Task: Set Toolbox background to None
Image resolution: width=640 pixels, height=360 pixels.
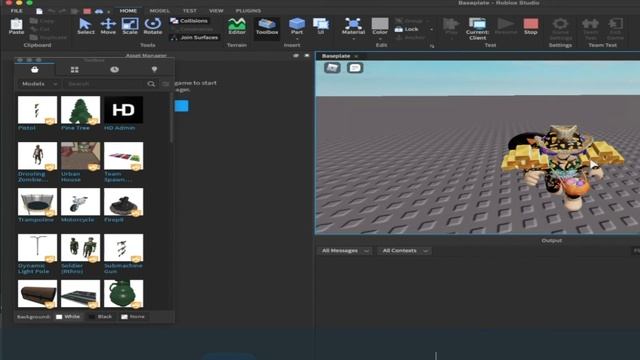Action: coord(133,317)
